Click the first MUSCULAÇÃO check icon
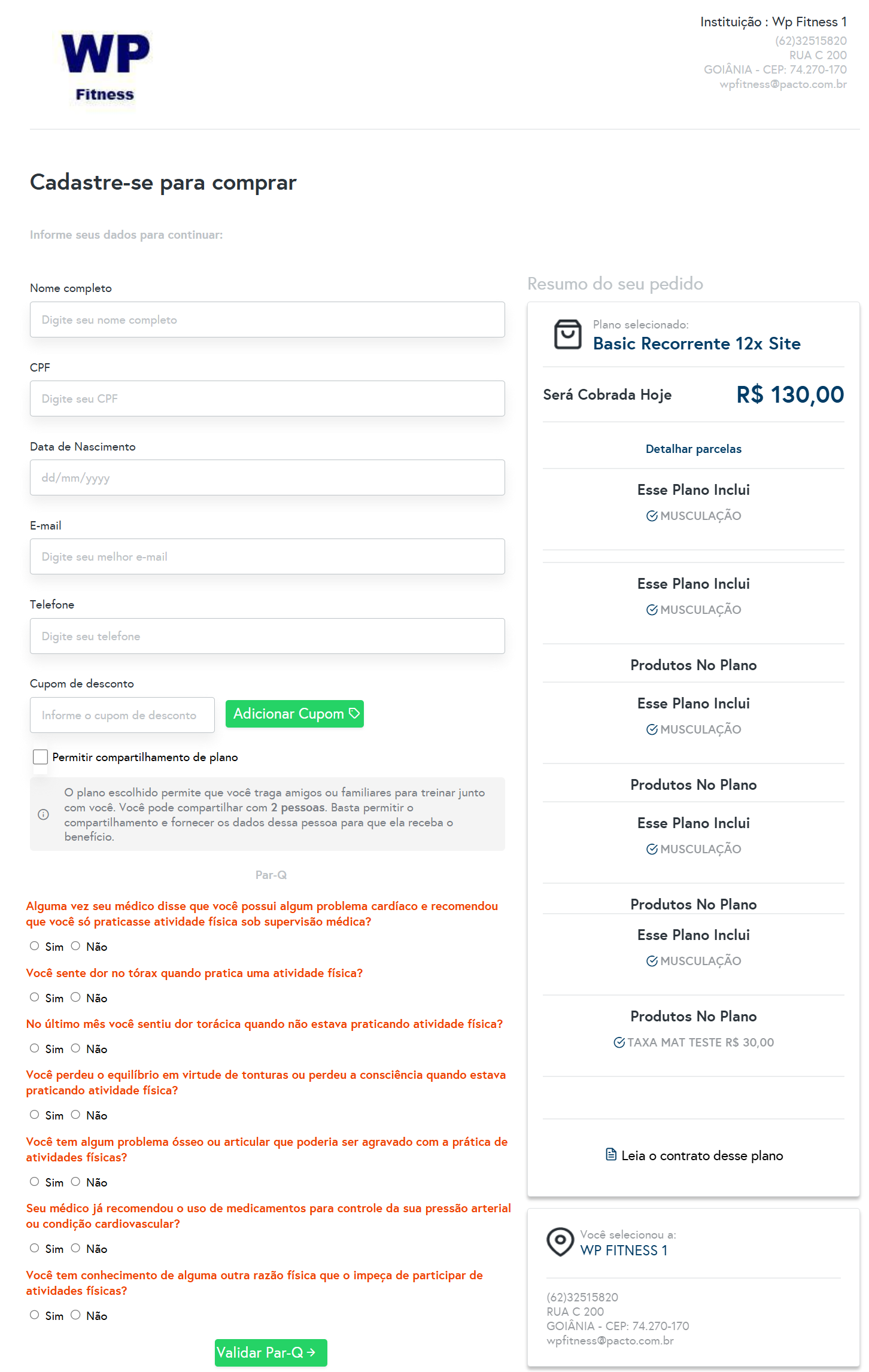 652,516
